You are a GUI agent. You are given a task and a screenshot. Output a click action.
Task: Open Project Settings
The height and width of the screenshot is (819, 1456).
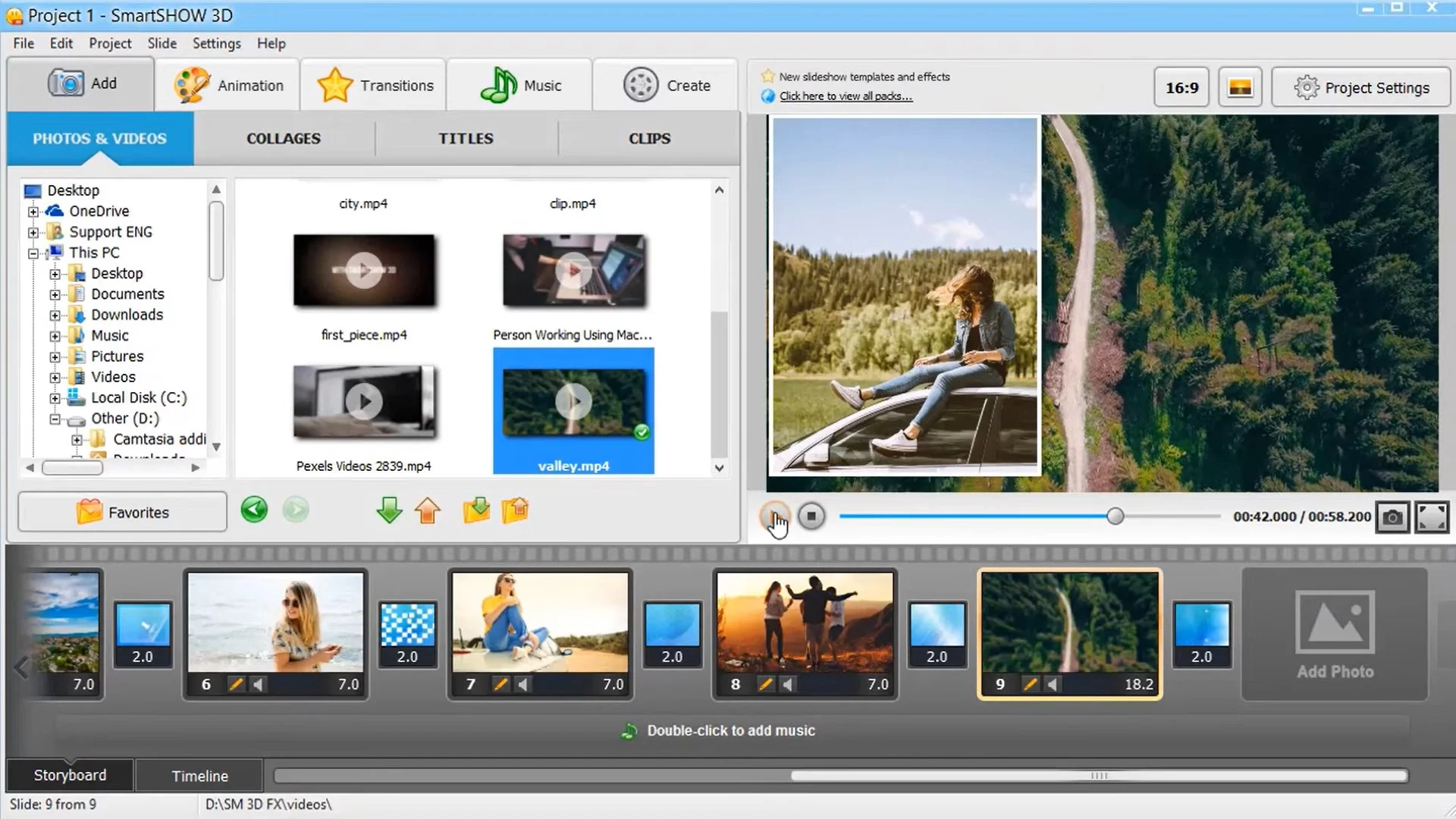(1361, 87)
